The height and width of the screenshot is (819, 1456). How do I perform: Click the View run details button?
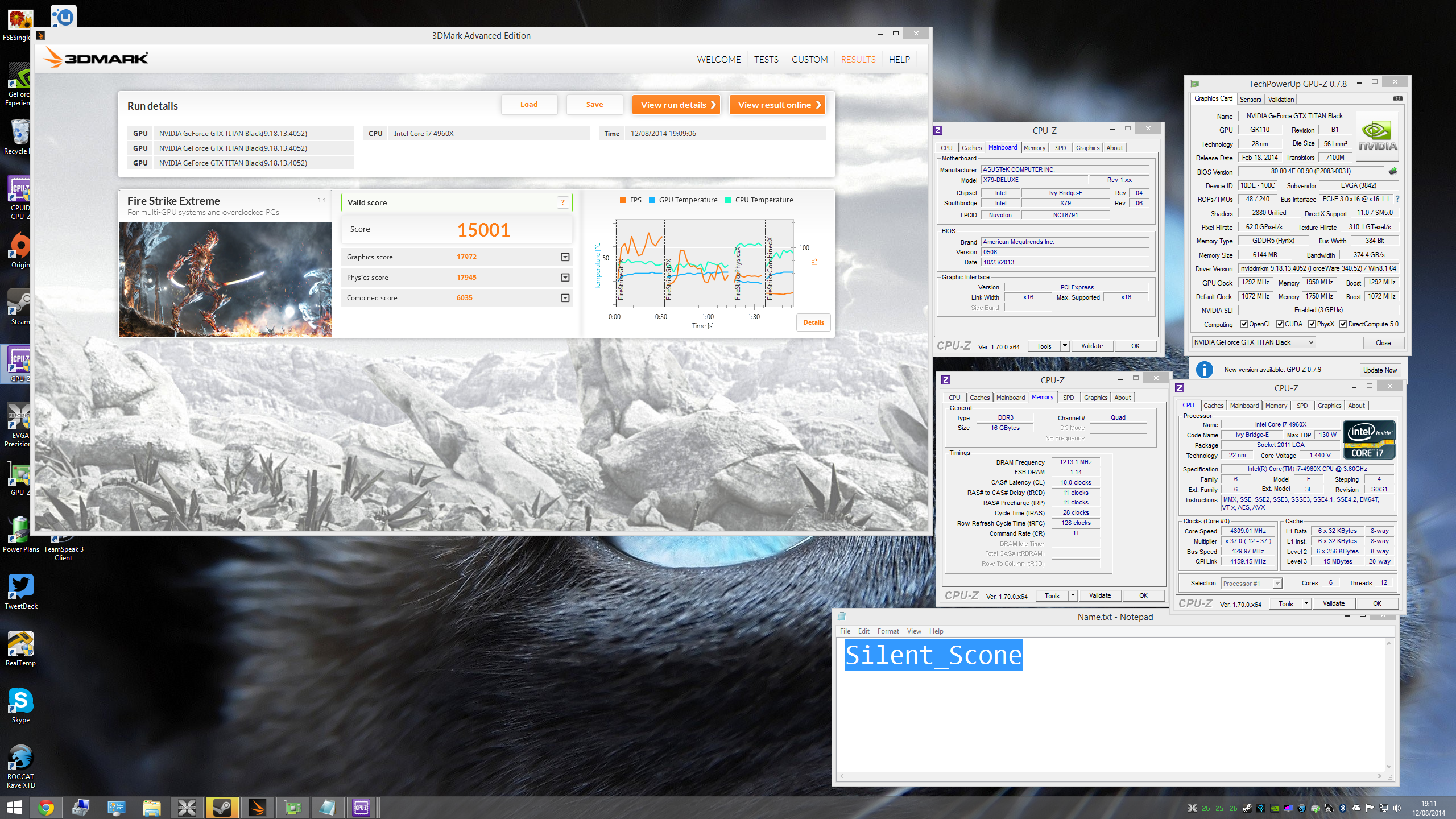[x=676, y=105]
